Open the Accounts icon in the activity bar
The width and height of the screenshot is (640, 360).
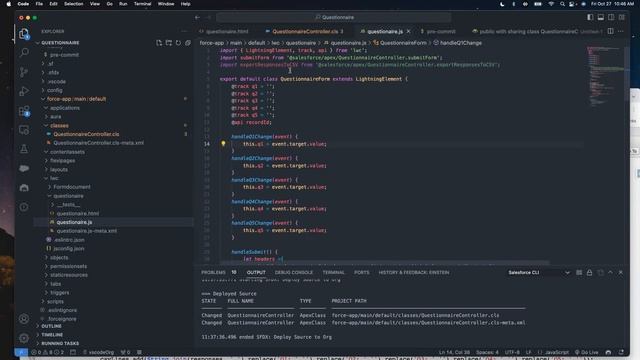point(24,319)
